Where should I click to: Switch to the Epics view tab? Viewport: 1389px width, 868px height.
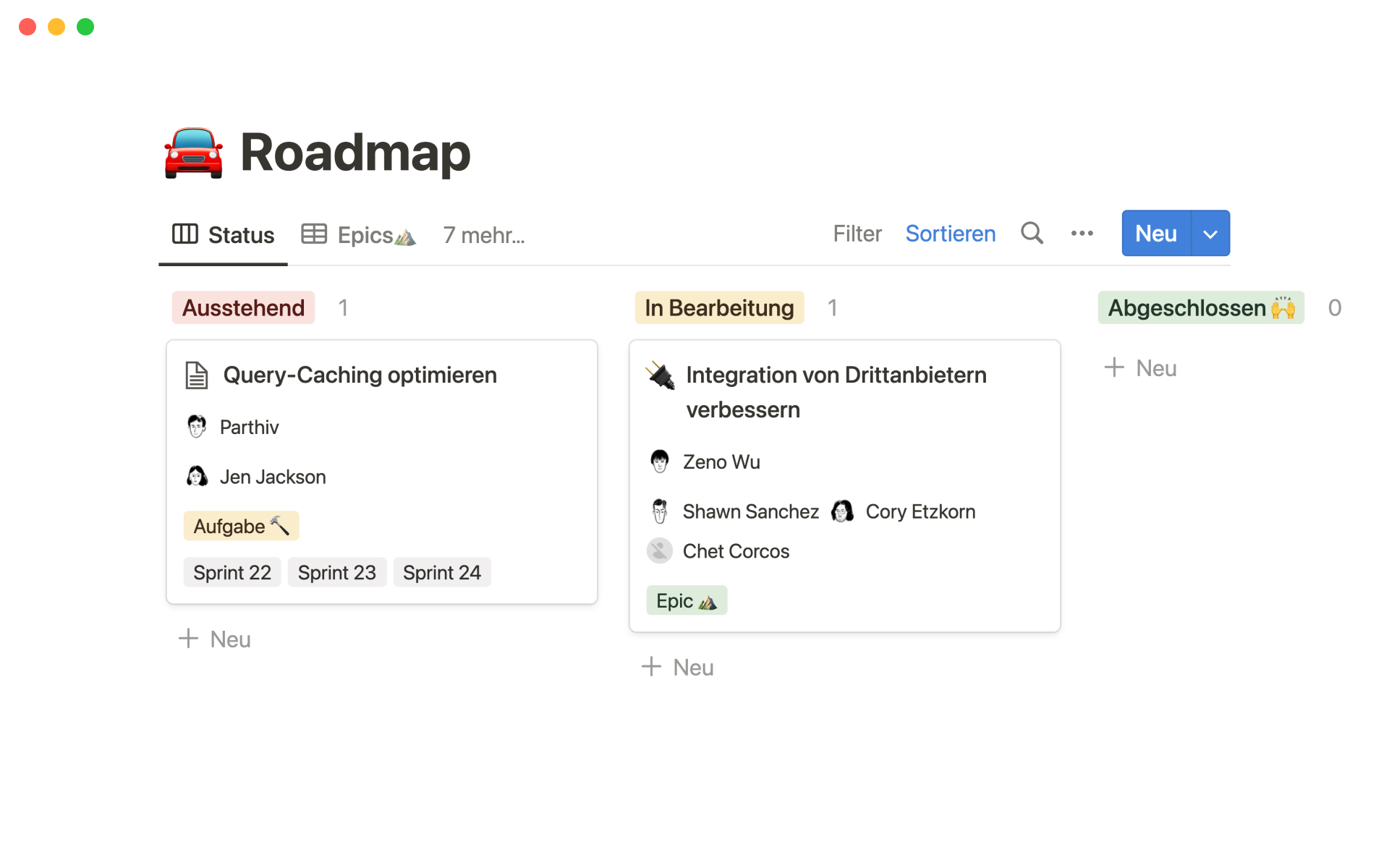(x=359, y=235)
